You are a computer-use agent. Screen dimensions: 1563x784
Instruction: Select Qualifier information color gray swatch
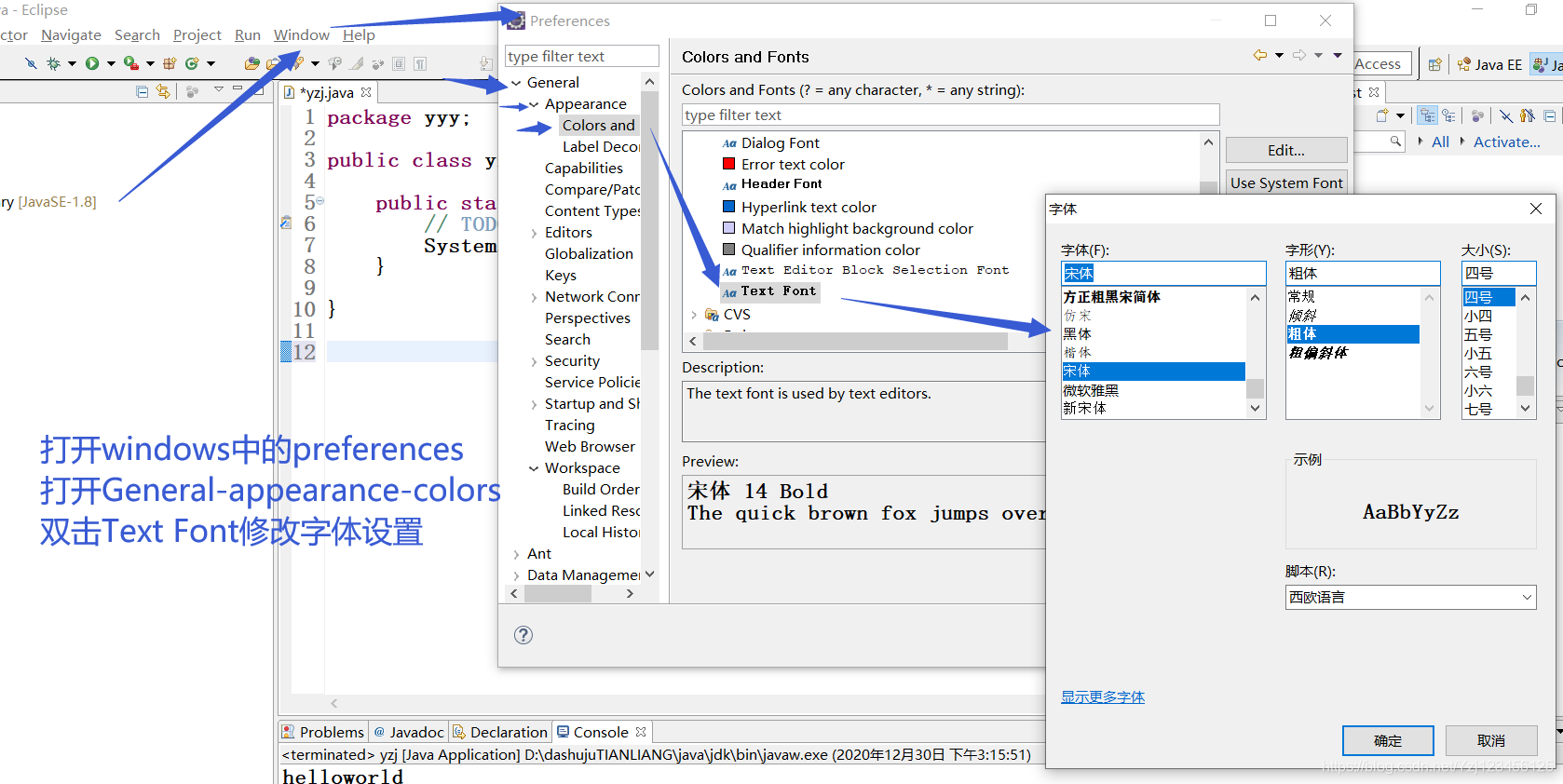(729, 250)
